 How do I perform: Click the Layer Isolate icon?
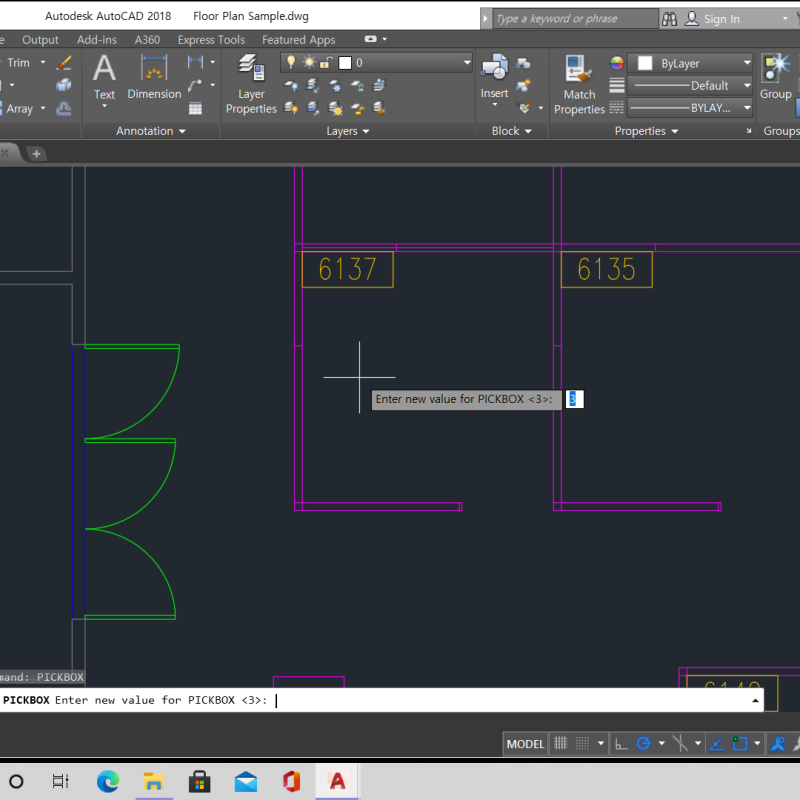click(x=313, y=85)
